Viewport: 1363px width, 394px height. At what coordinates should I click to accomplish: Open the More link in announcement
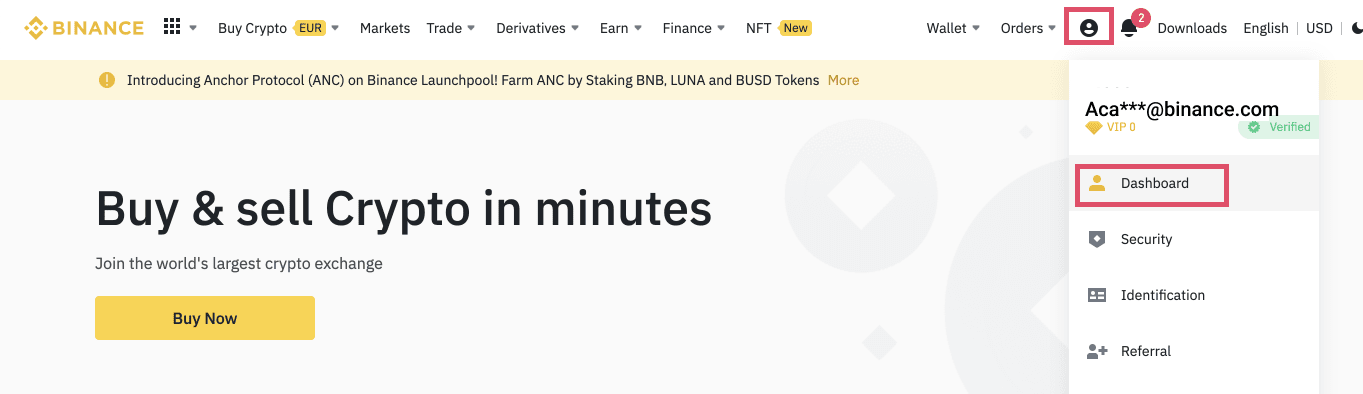pyautogui.click(x=843, y=80)
